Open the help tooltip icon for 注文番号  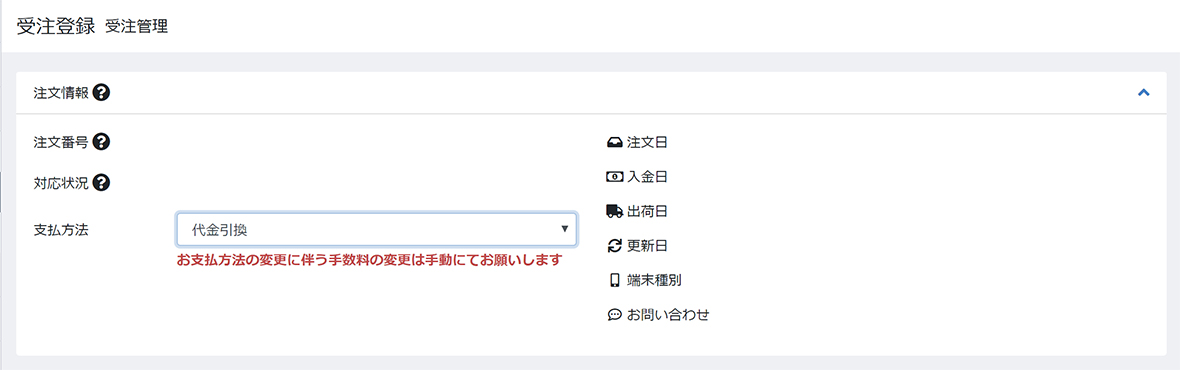click(102, 141)
